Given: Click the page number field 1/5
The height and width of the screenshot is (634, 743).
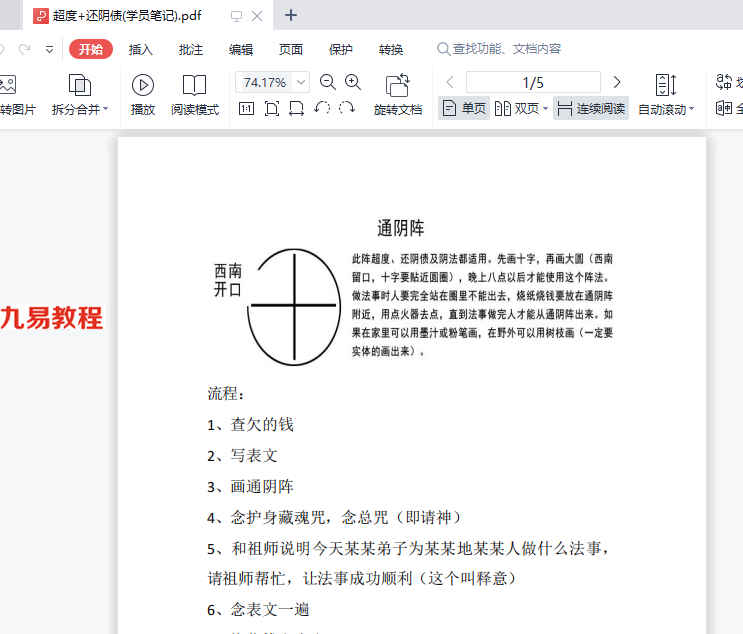Looking at the screenshot, I should point(533,82).
